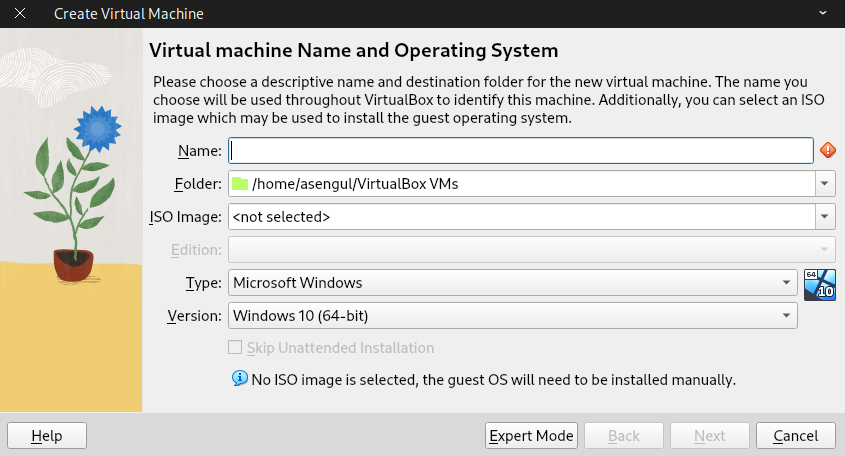The height and width of the screenshot is (456, 845).
Task: Click the red warning icon beside Name
Action: 827,150
